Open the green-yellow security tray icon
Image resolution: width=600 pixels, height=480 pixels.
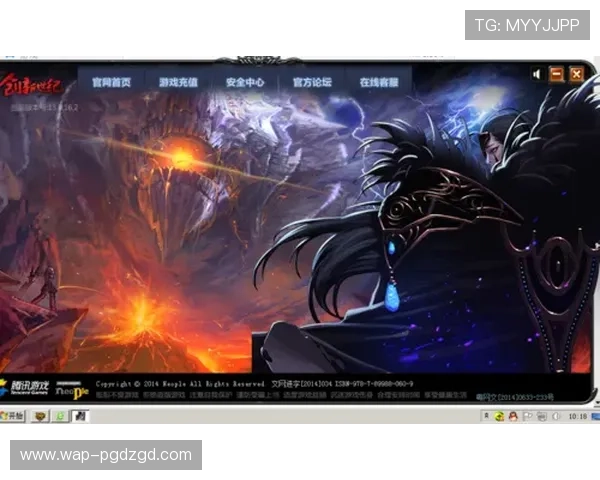click(499, 416)
